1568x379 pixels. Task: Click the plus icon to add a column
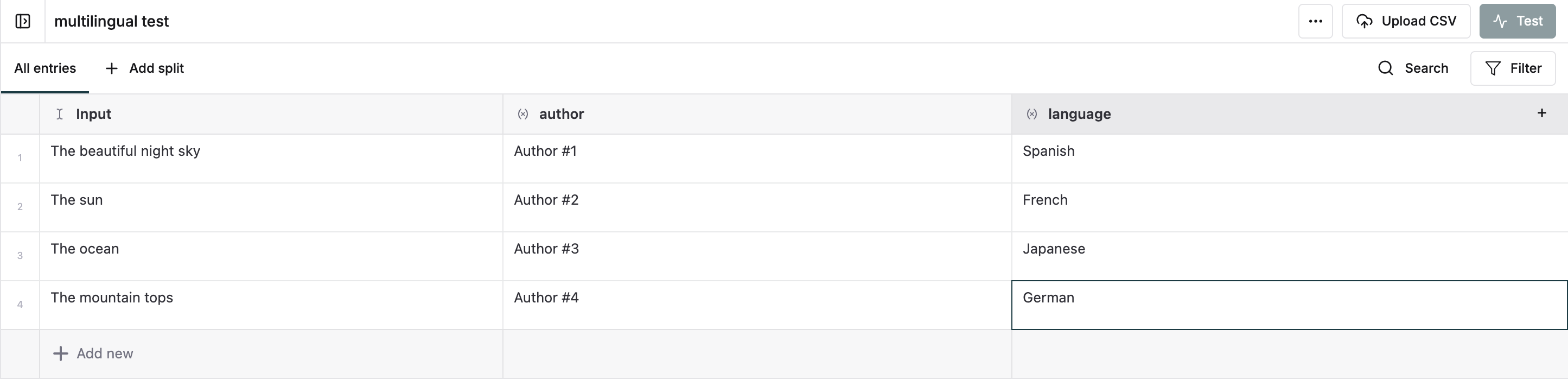[x=1542, y=113]
